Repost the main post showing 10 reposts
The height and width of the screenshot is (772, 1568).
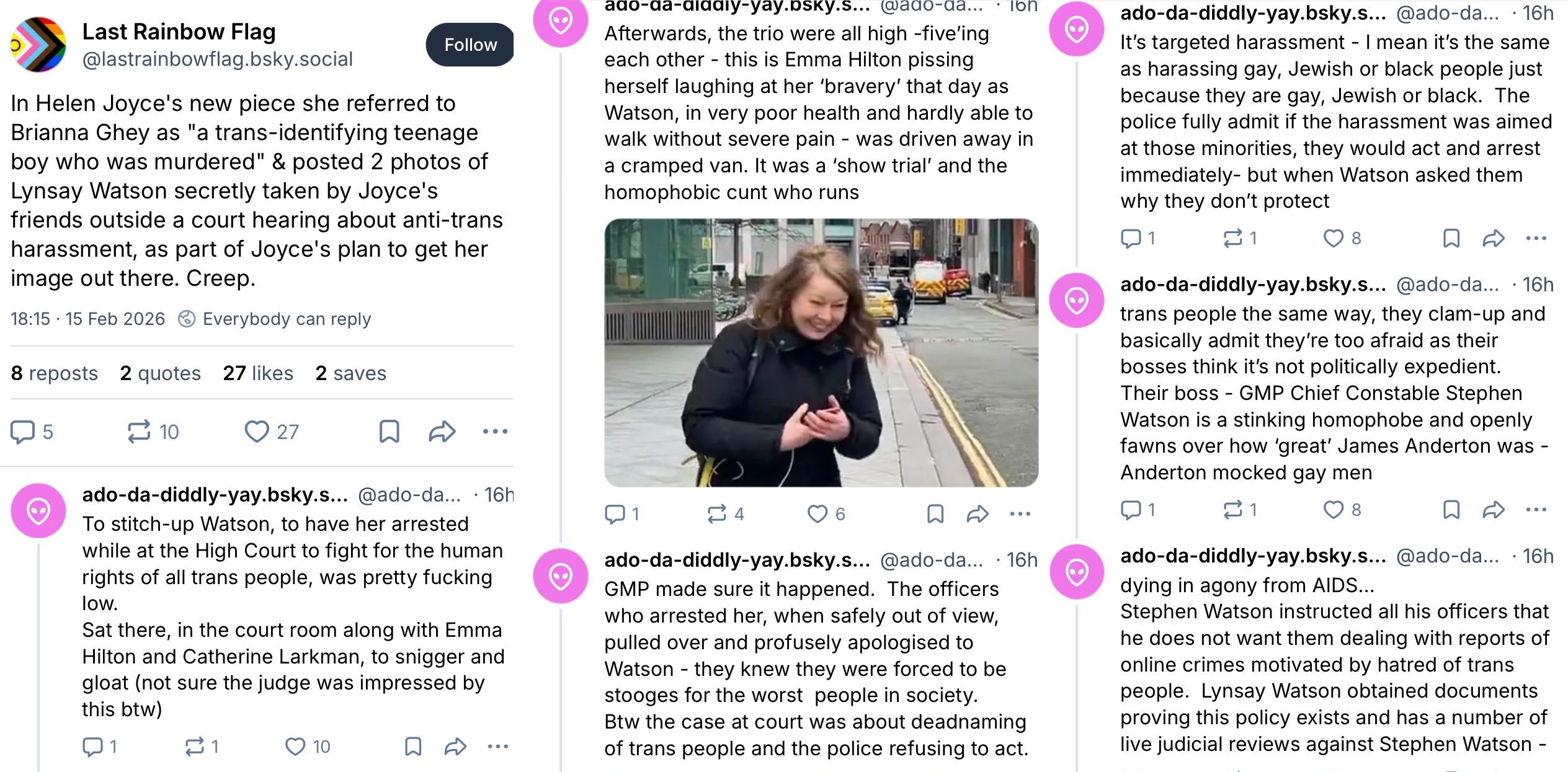click(139, 432)
